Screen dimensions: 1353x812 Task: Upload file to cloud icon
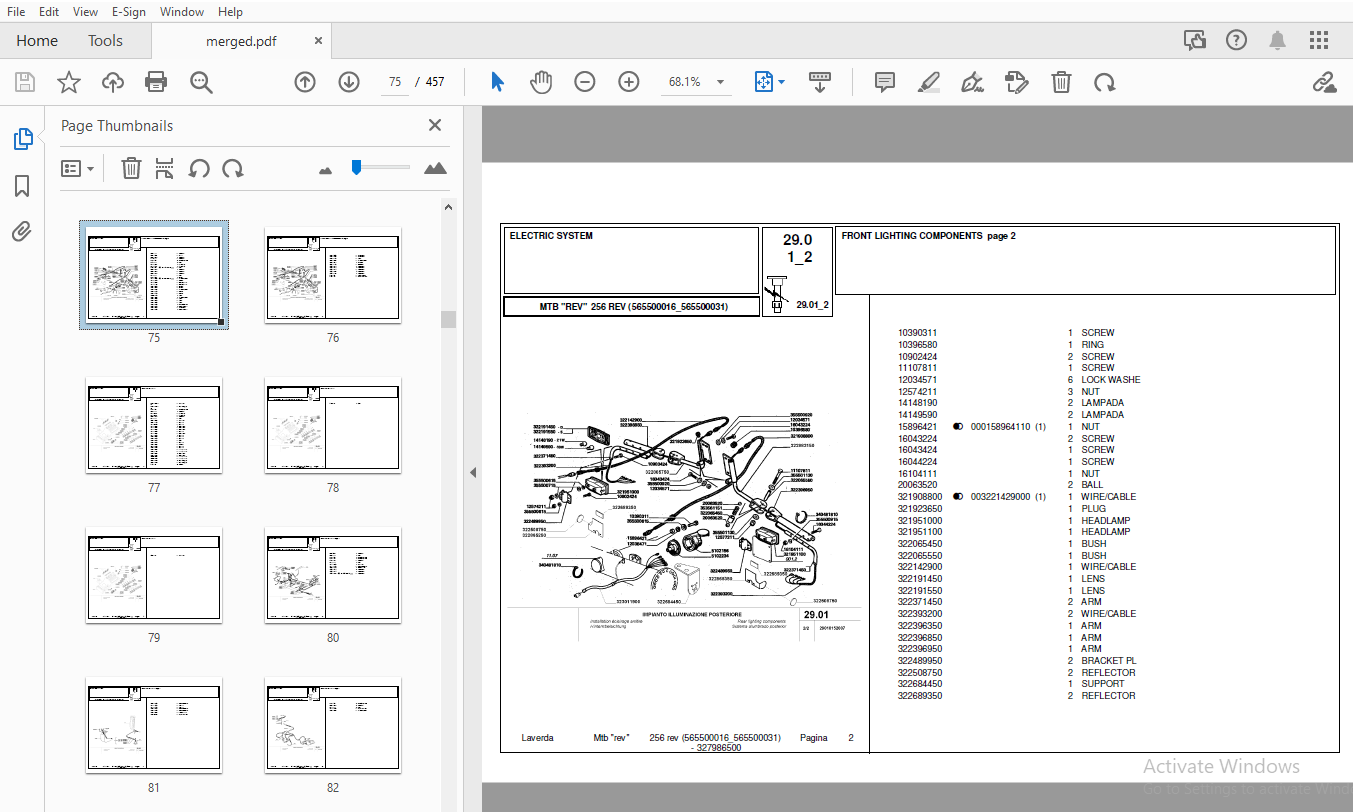[113, 82]
